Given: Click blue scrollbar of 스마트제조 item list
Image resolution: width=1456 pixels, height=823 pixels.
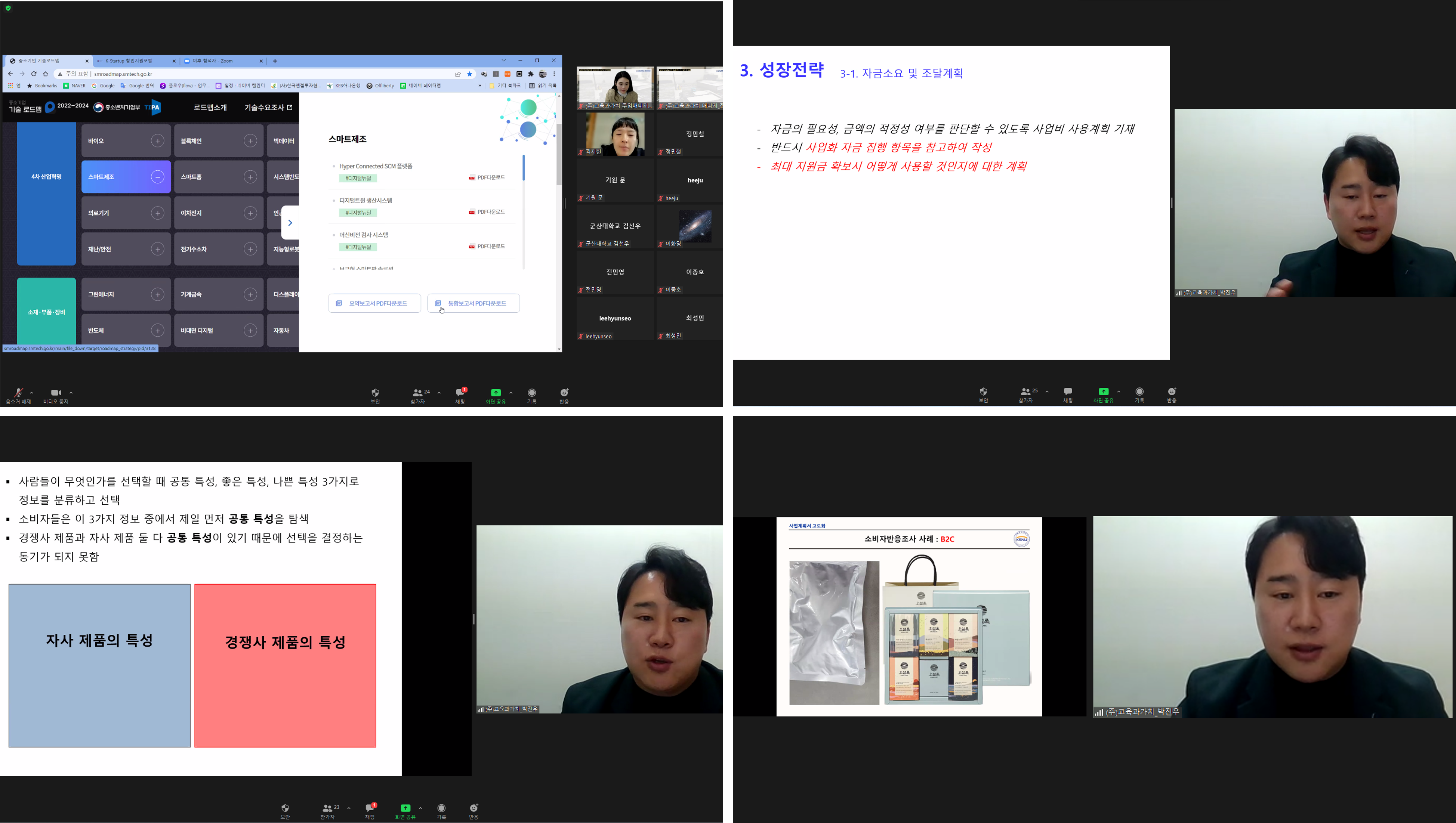Looking at the screenshot, I should (524, 168).
